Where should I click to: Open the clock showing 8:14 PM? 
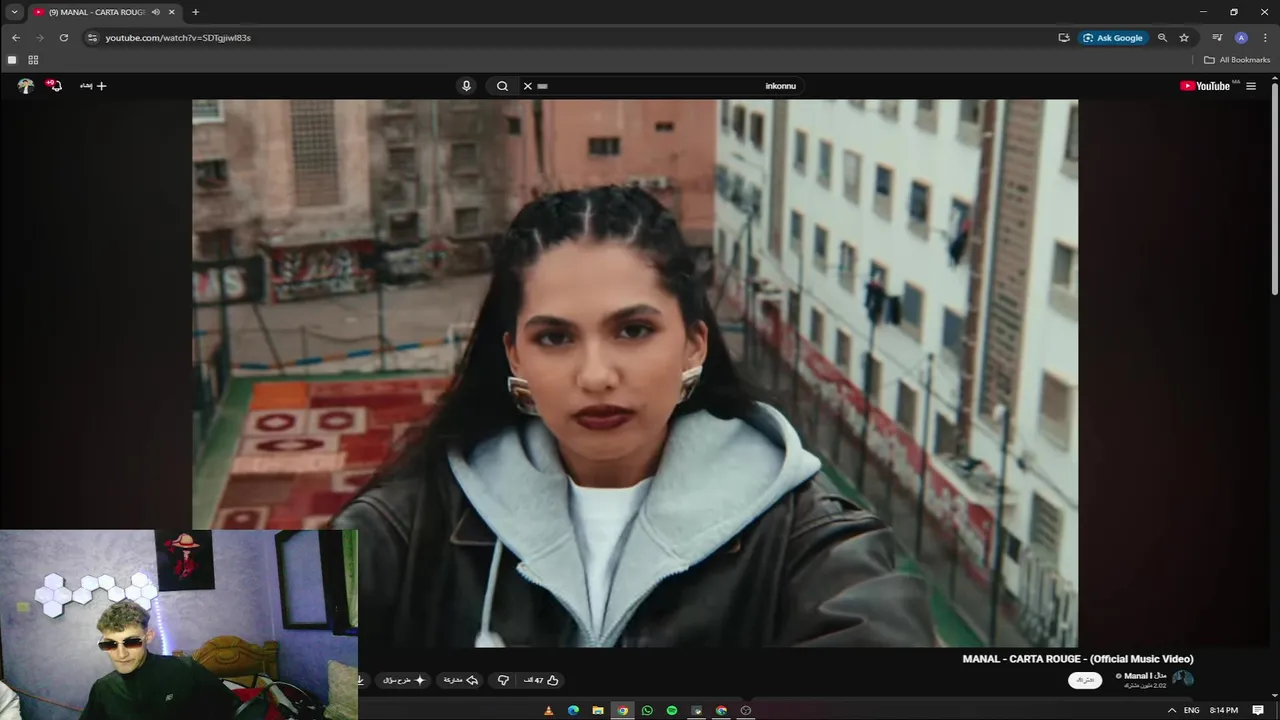tap(1224, 710)
